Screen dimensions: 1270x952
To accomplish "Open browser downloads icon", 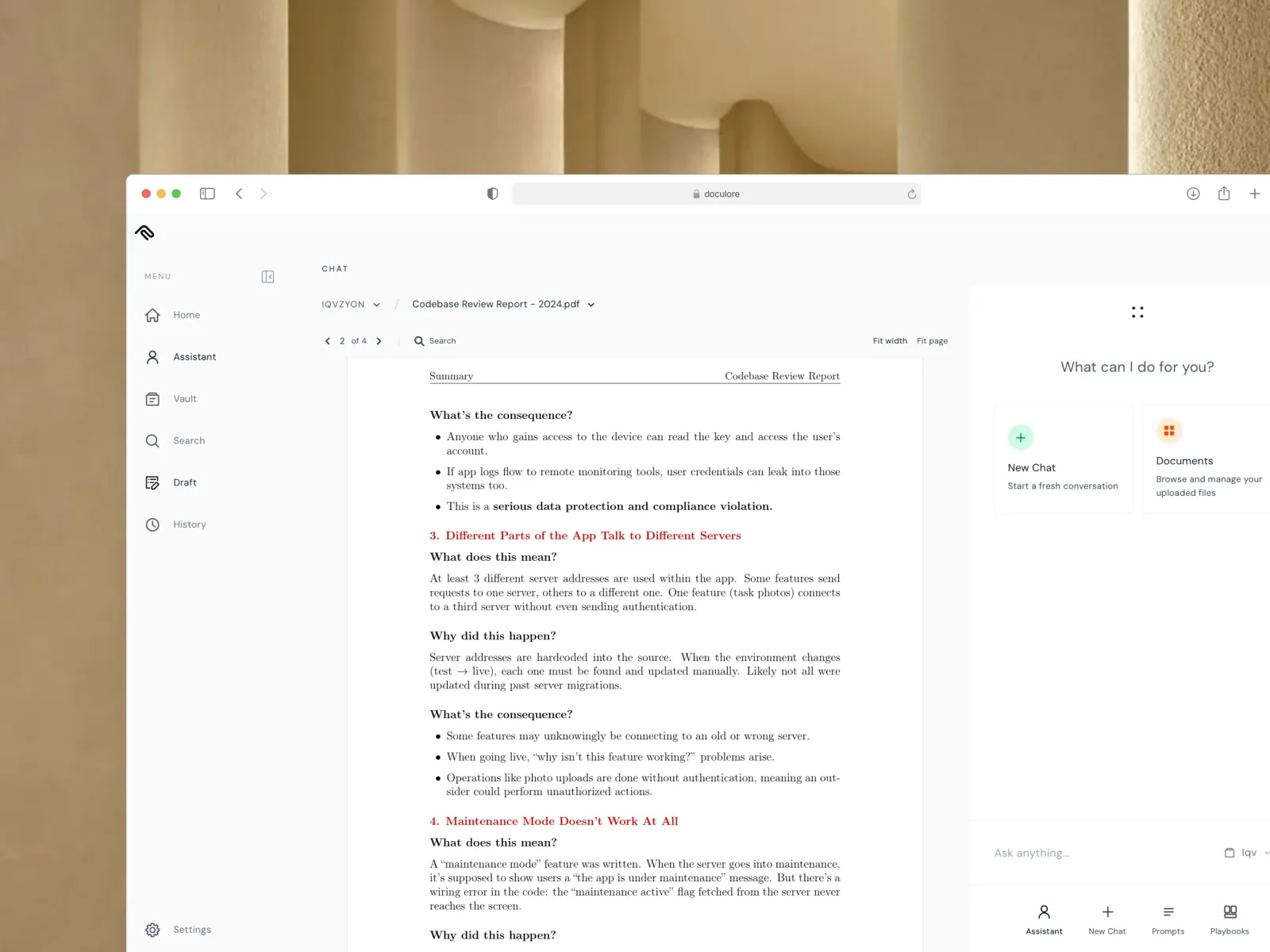I will coord(1193,194).
